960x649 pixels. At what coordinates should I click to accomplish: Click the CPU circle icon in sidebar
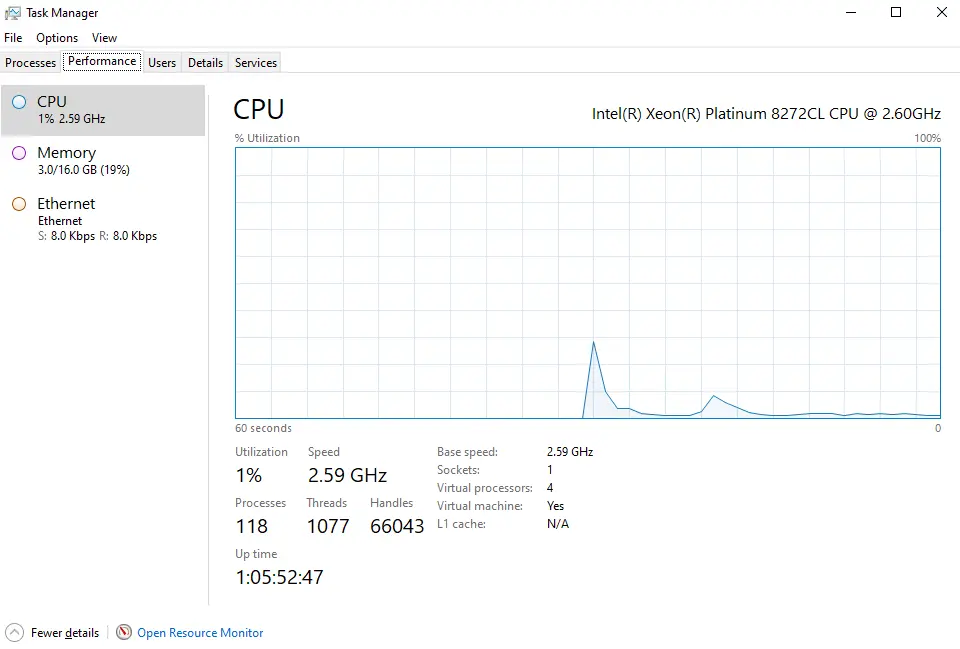tap(19, 102)
